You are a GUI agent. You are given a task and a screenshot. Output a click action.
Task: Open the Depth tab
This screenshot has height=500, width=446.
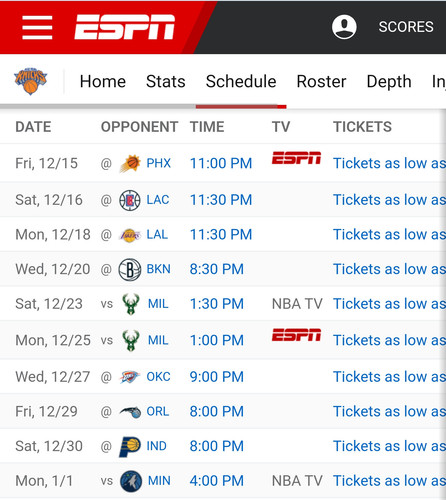point(389,82)
